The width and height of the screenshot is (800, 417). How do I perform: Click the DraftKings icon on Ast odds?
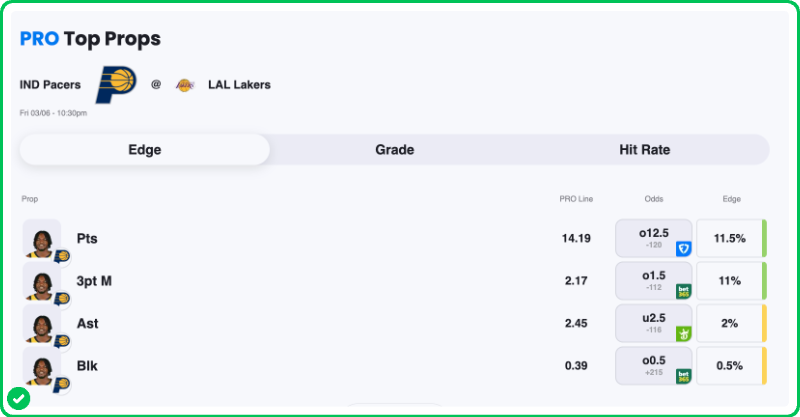(684, 334)
